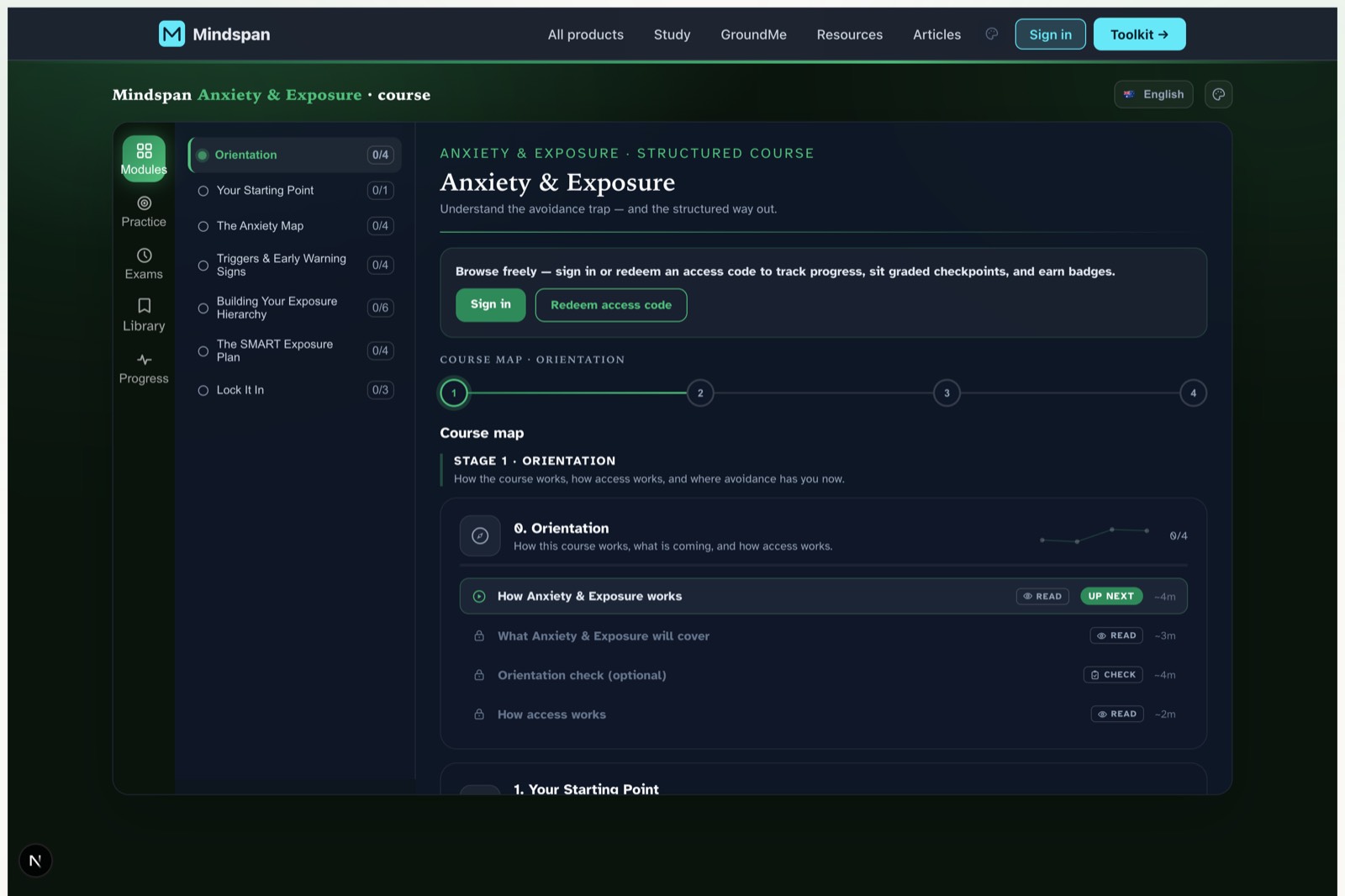1345x896 pixels.
Task: Select Orientation module in the list
Action: 294,155
